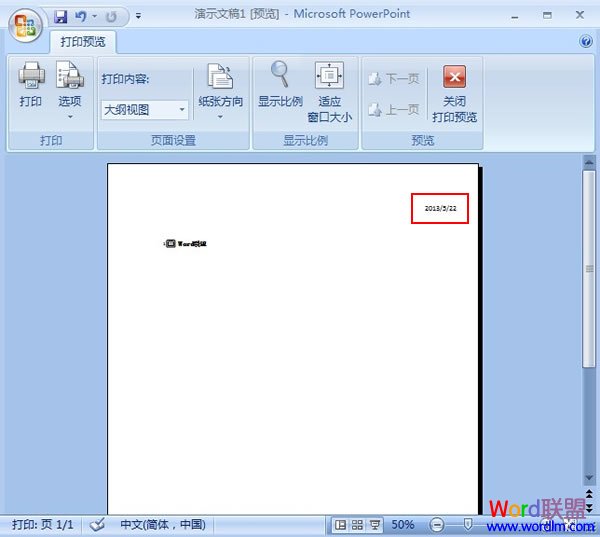
Task: Open the Office button menu
Action: (25, 26)
